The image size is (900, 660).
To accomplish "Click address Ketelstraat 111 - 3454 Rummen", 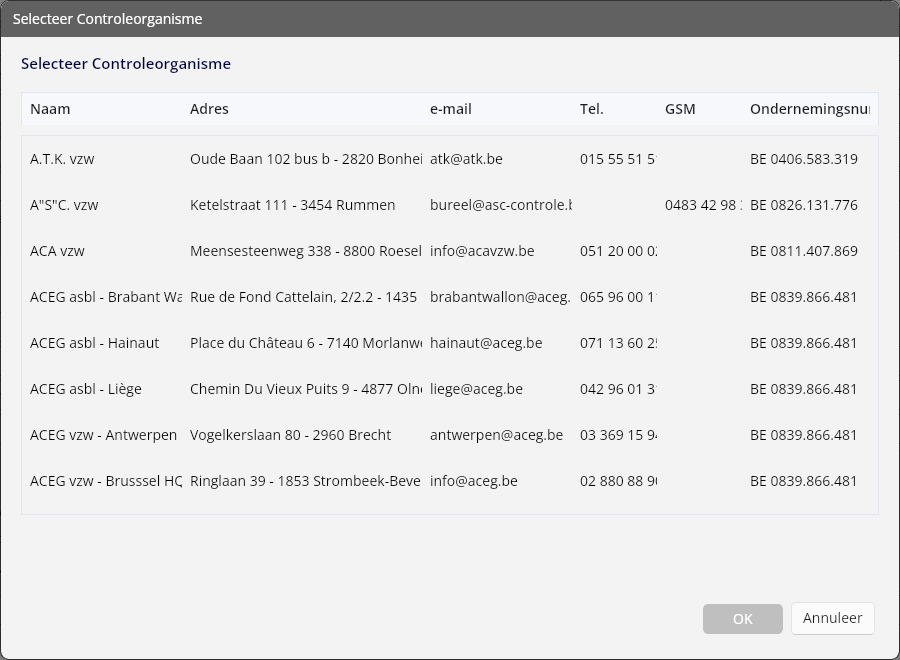I will pyautogui.click(x=293, y=205).
